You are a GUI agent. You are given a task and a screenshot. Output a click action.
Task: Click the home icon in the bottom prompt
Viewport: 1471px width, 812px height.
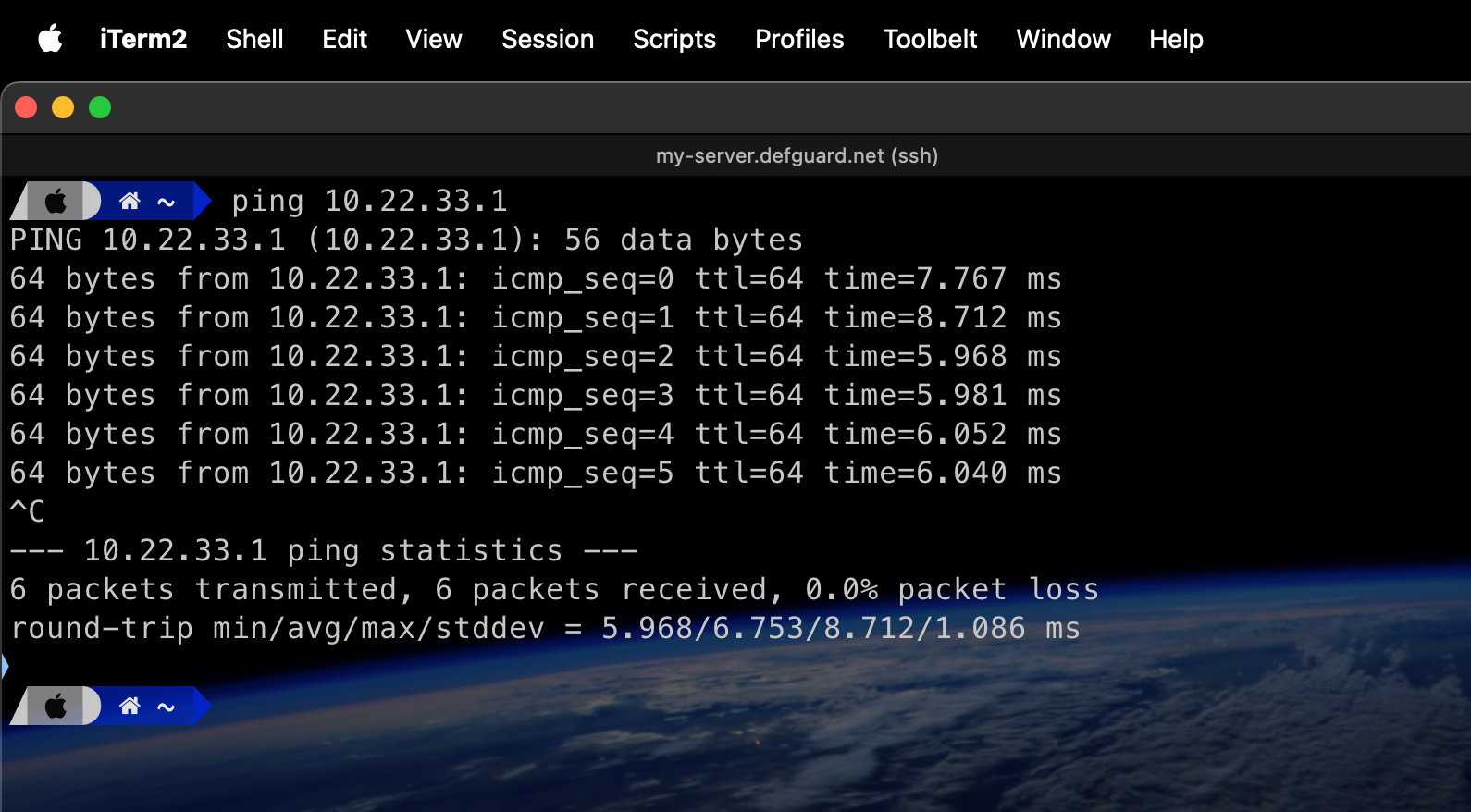130,707
